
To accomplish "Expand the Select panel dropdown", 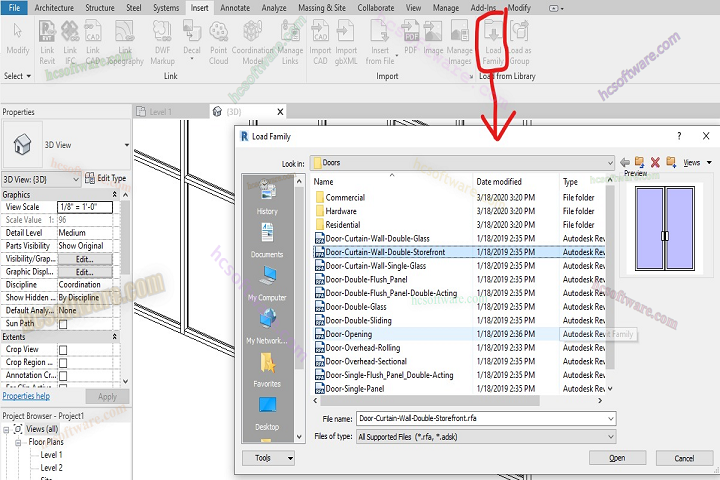I will pyautogui.click(x=17, y=76).
